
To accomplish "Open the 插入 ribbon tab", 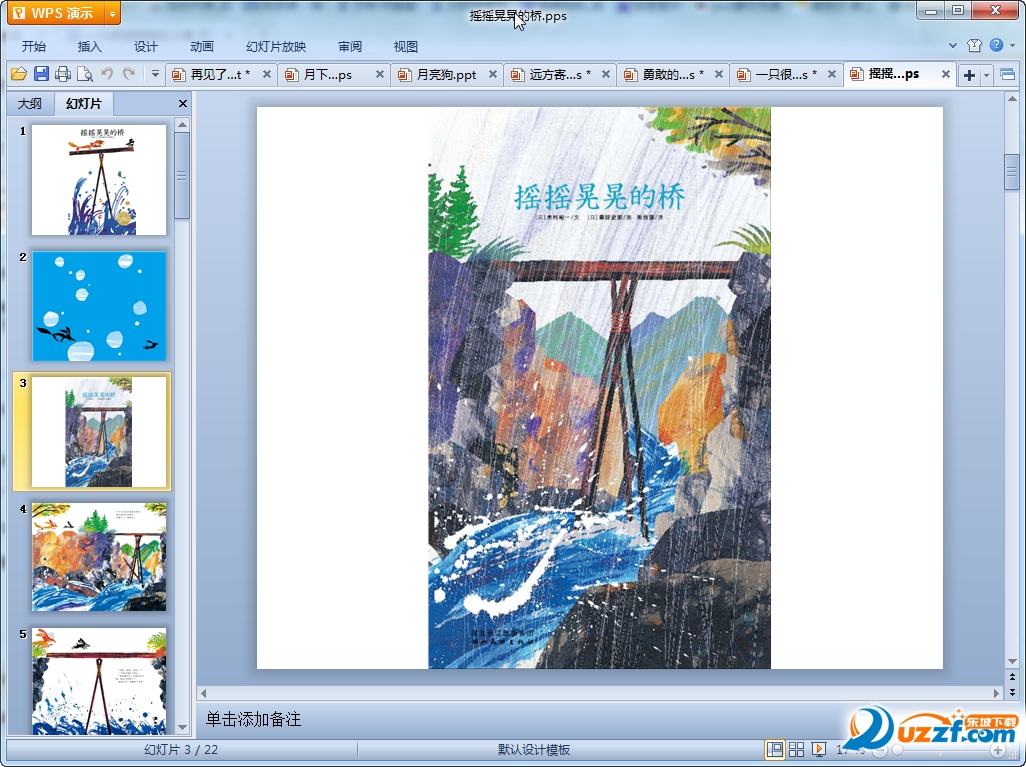I will click(90, 46).
